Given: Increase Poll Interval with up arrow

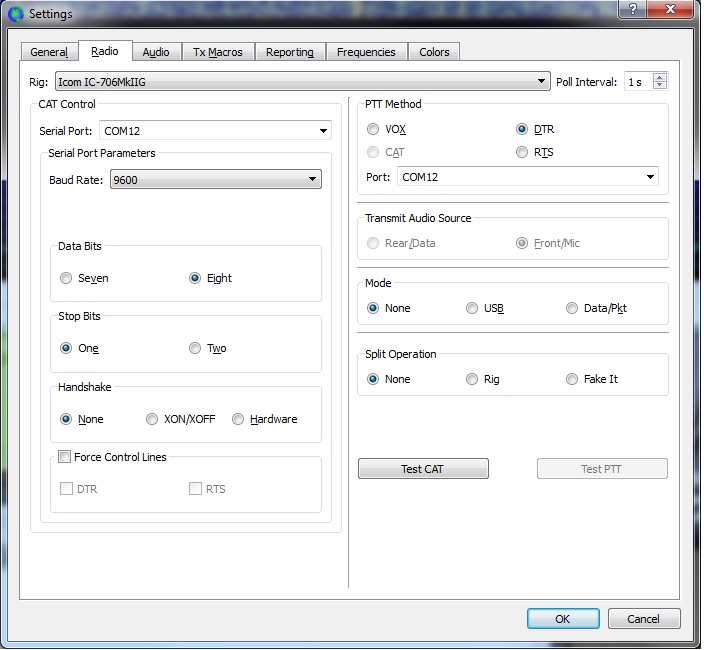Looking at the screenshot, I should (x=659, y=78).
